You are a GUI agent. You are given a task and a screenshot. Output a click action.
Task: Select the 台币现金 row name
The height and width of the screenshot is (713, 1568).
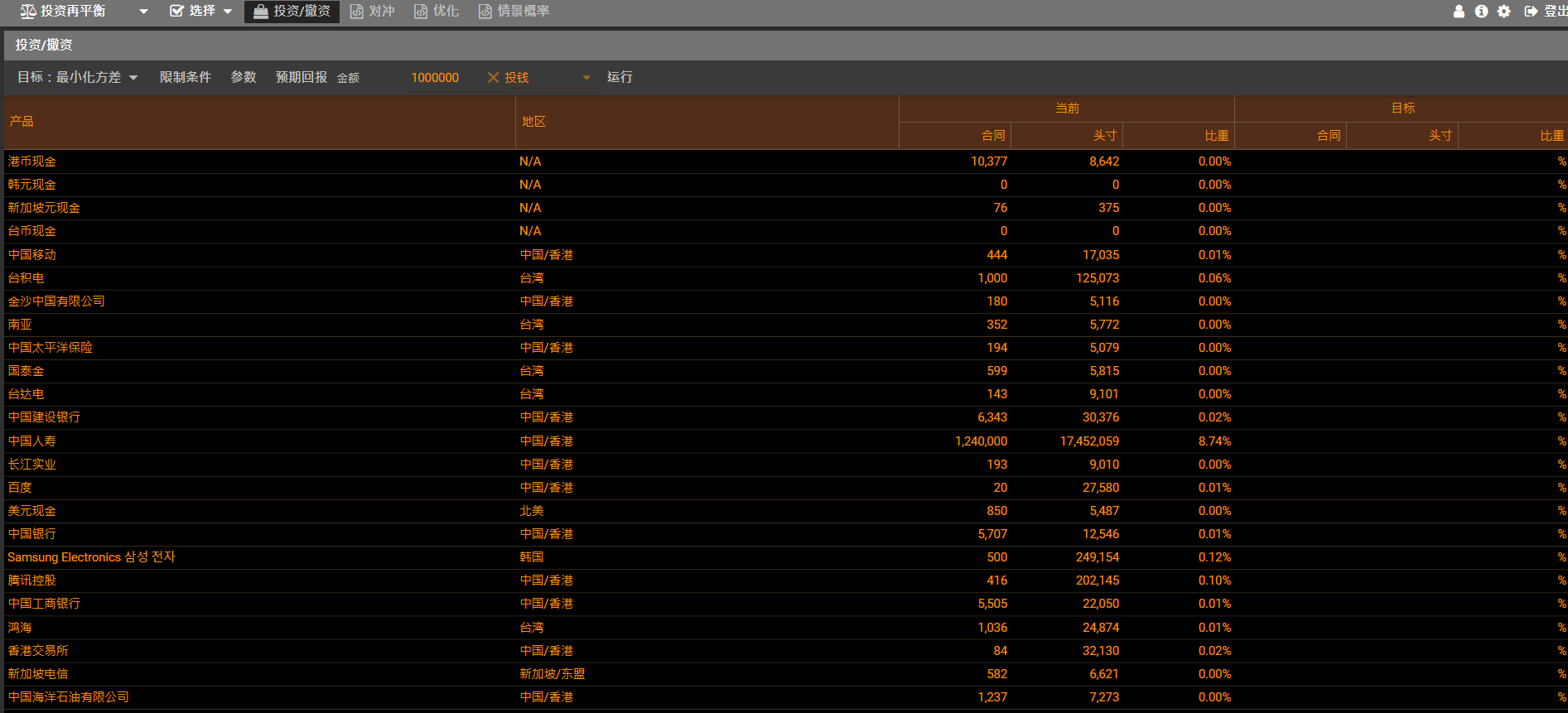(x=32, y=231)
